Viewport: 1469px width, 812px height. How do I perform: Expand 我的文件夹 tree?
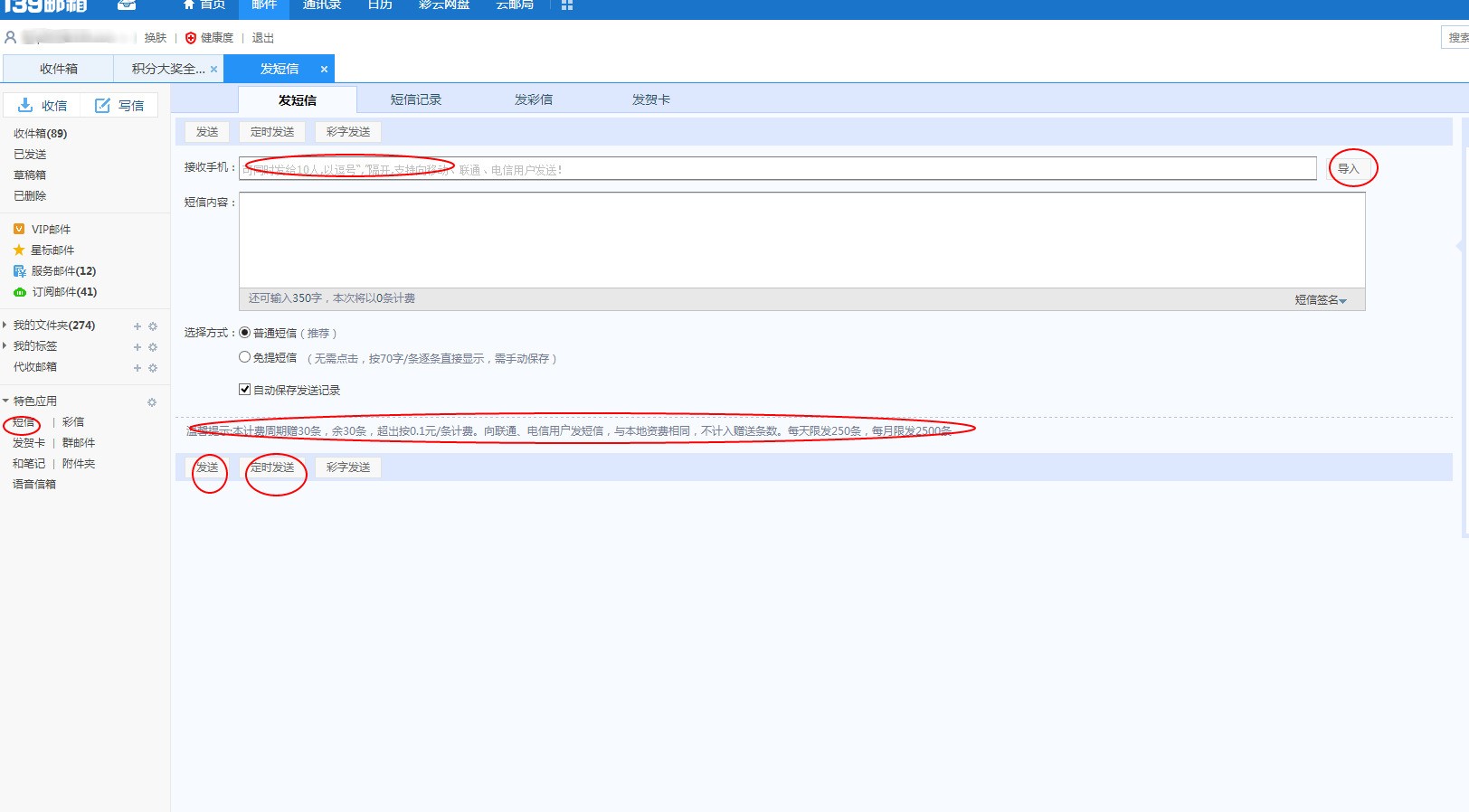coord(5,325)
